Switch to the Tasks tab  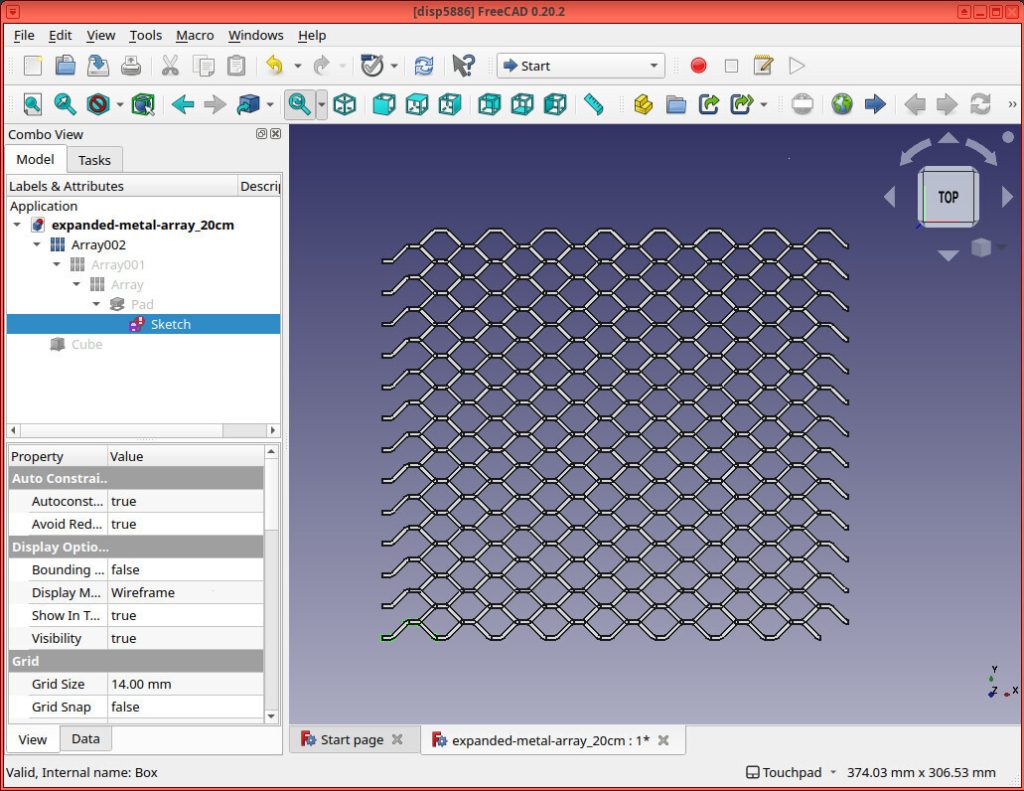(94, 159)
